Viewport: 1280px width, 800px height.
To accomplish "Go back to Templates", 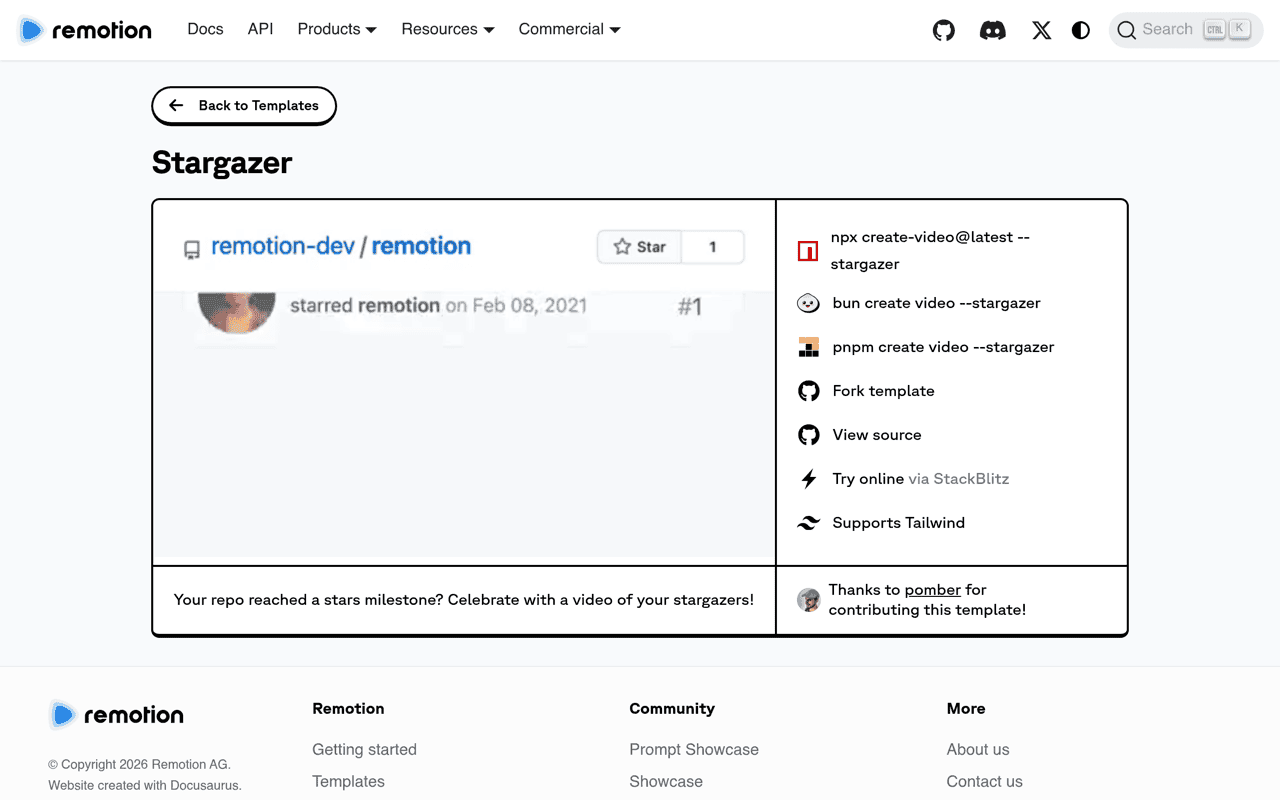I will coord(244,106).
